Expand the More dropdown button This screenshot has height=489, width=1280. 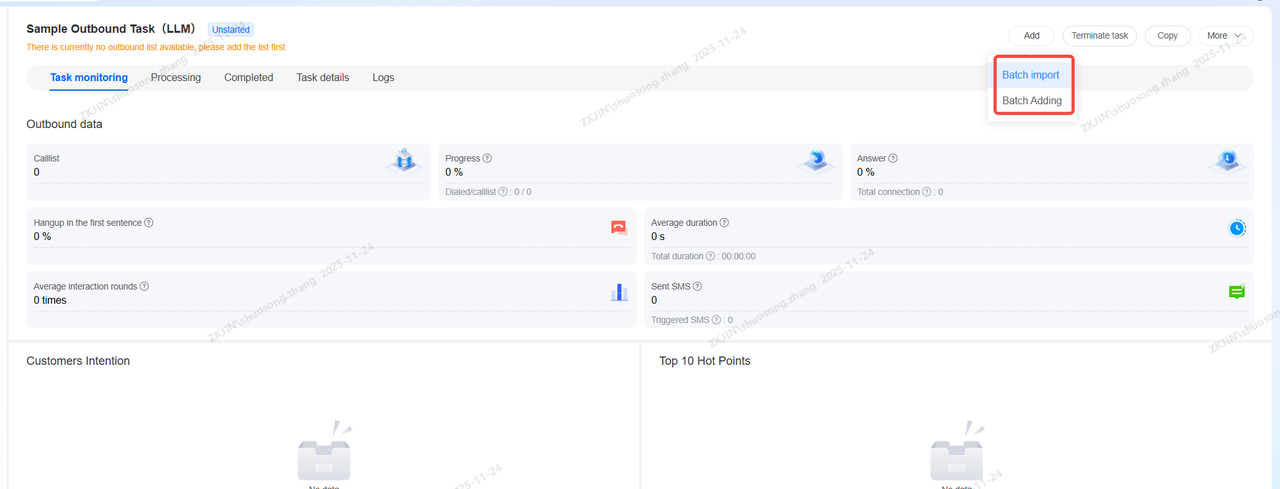[1225, 36]
